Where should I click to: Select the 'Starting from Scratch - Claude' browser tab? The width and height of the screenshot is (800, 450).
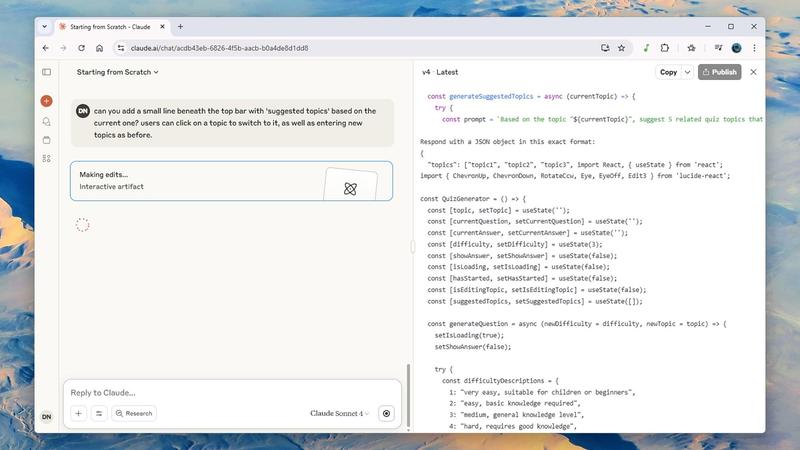click(x=112, y=26)
